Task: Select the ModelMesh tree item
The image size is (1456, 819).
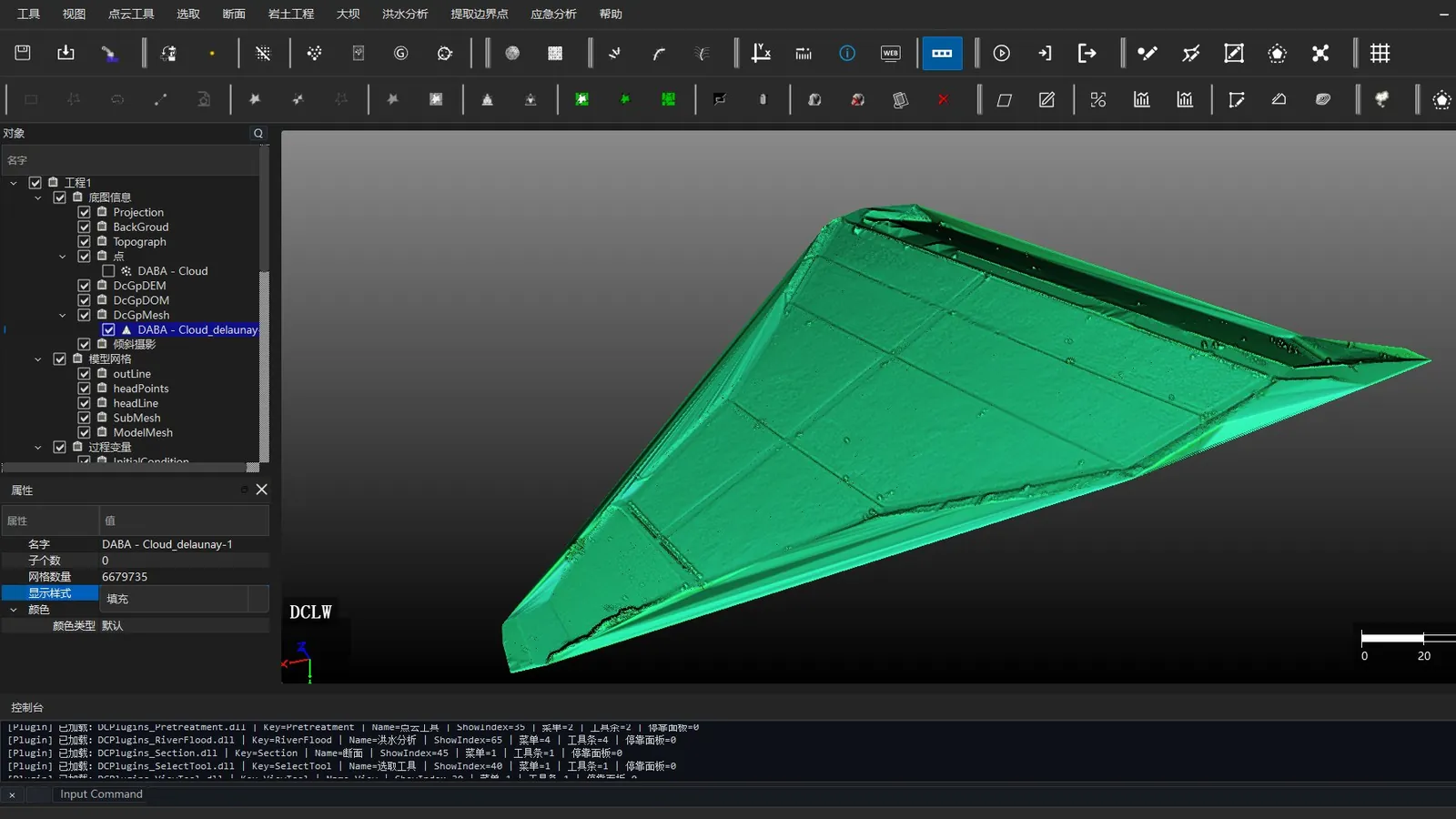Action: [143, 432]
